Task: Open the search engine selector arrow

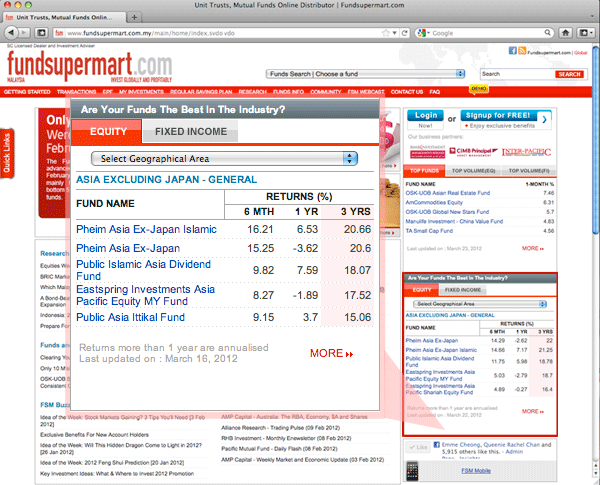Action: click(429, 33)
